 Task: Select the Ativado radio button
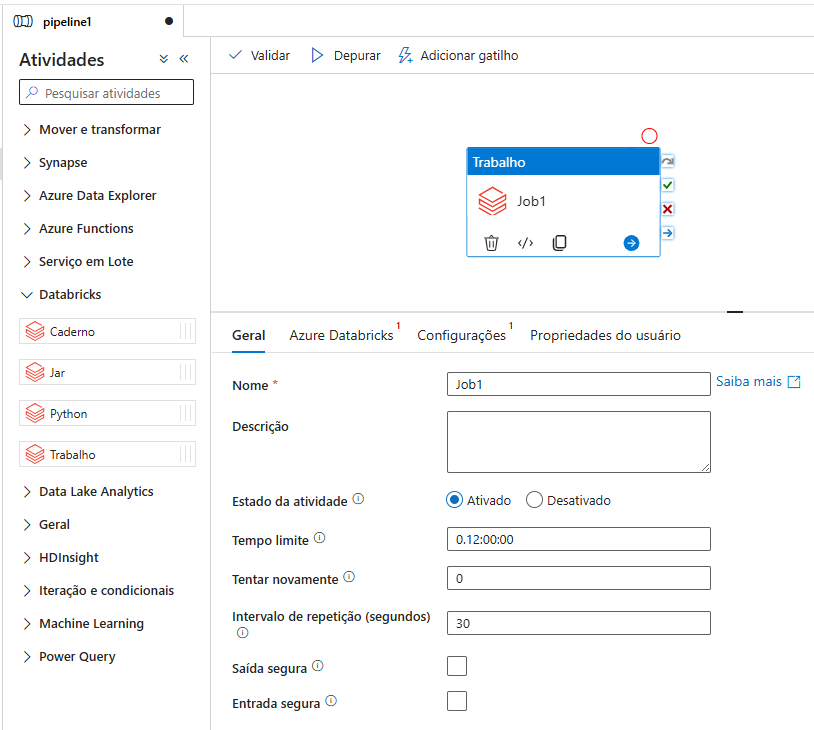(x=454, y=500)
